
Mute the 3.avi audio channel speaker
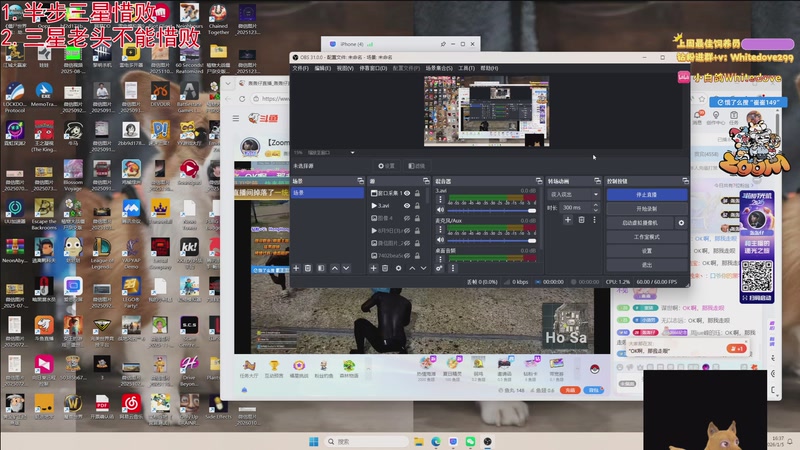point(440,210)
